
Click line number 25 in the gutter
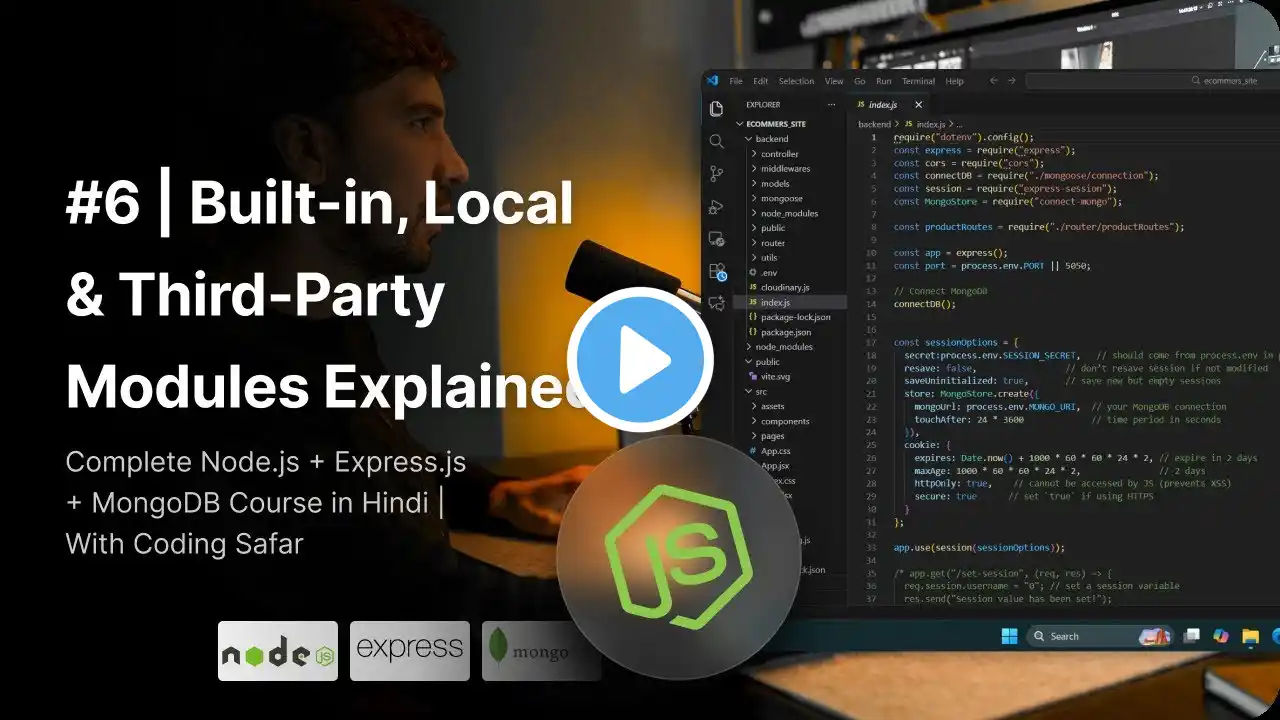pos(870,445)
